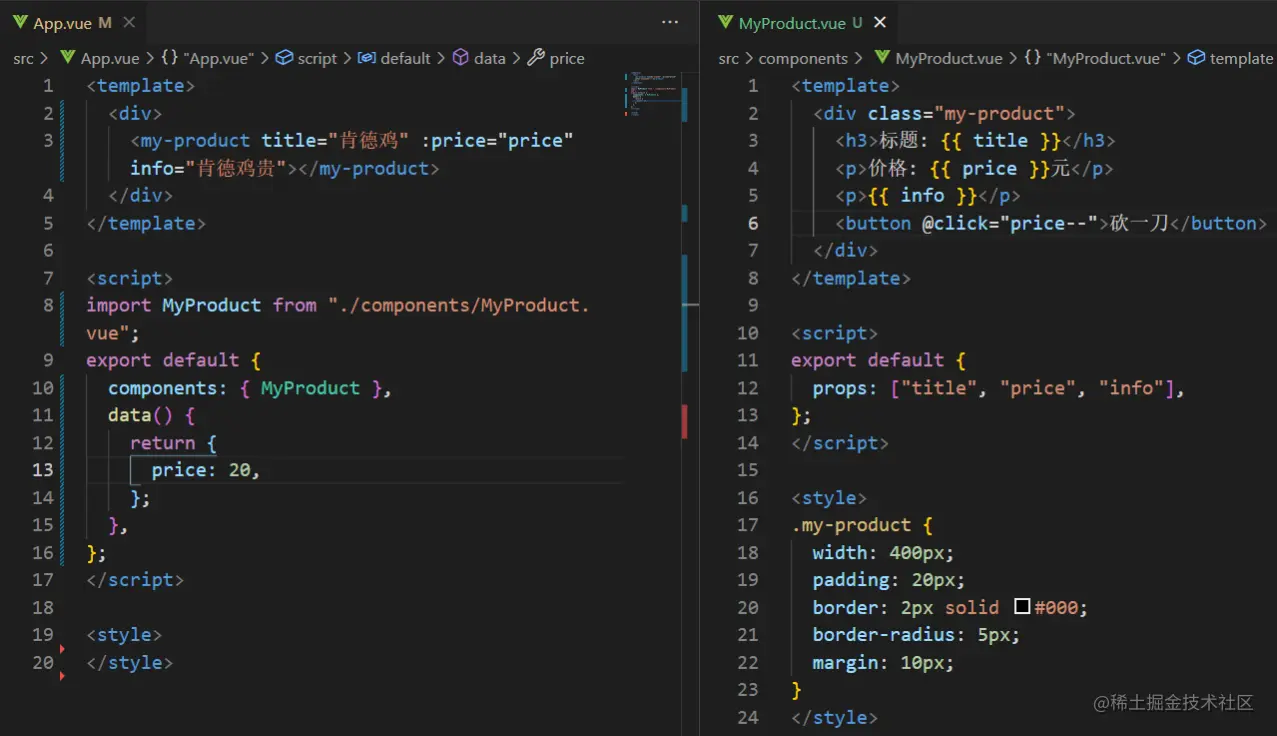Click opening style tag on MyProduct.vue line 16
The height and width of the screenshot is (736, 1277).
[x=829, y=498]
